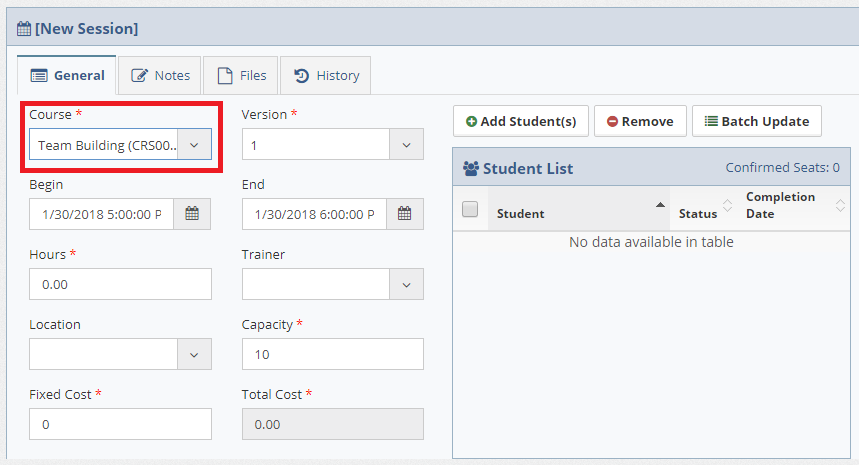This screenshot has height=465, width=859.
Task: Expand the Course dropdown
Action: tap(194, 145)
